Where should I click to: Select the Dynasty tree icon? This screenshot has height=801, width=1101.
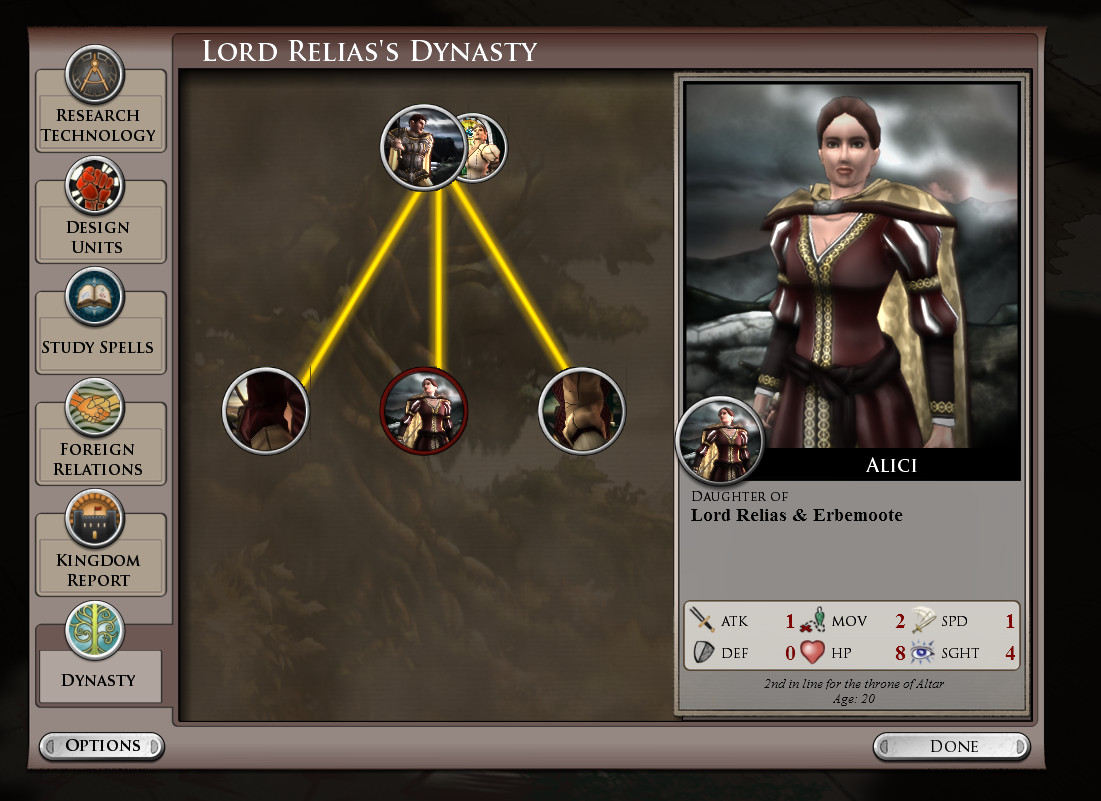click(95, 630)
